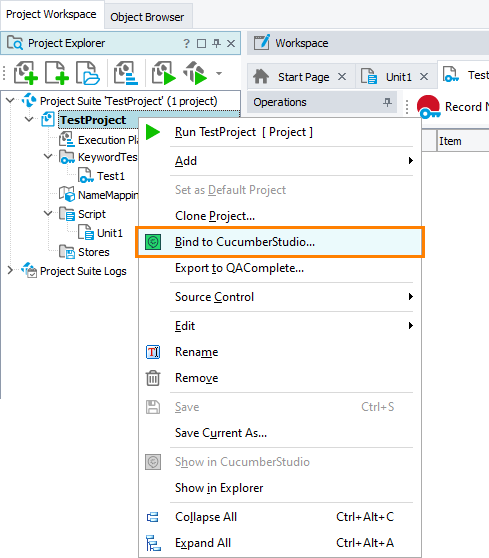Click the New Project Suite toolbar icon
Viewport: 489px width, 558px height.
(x=25, y=73)
